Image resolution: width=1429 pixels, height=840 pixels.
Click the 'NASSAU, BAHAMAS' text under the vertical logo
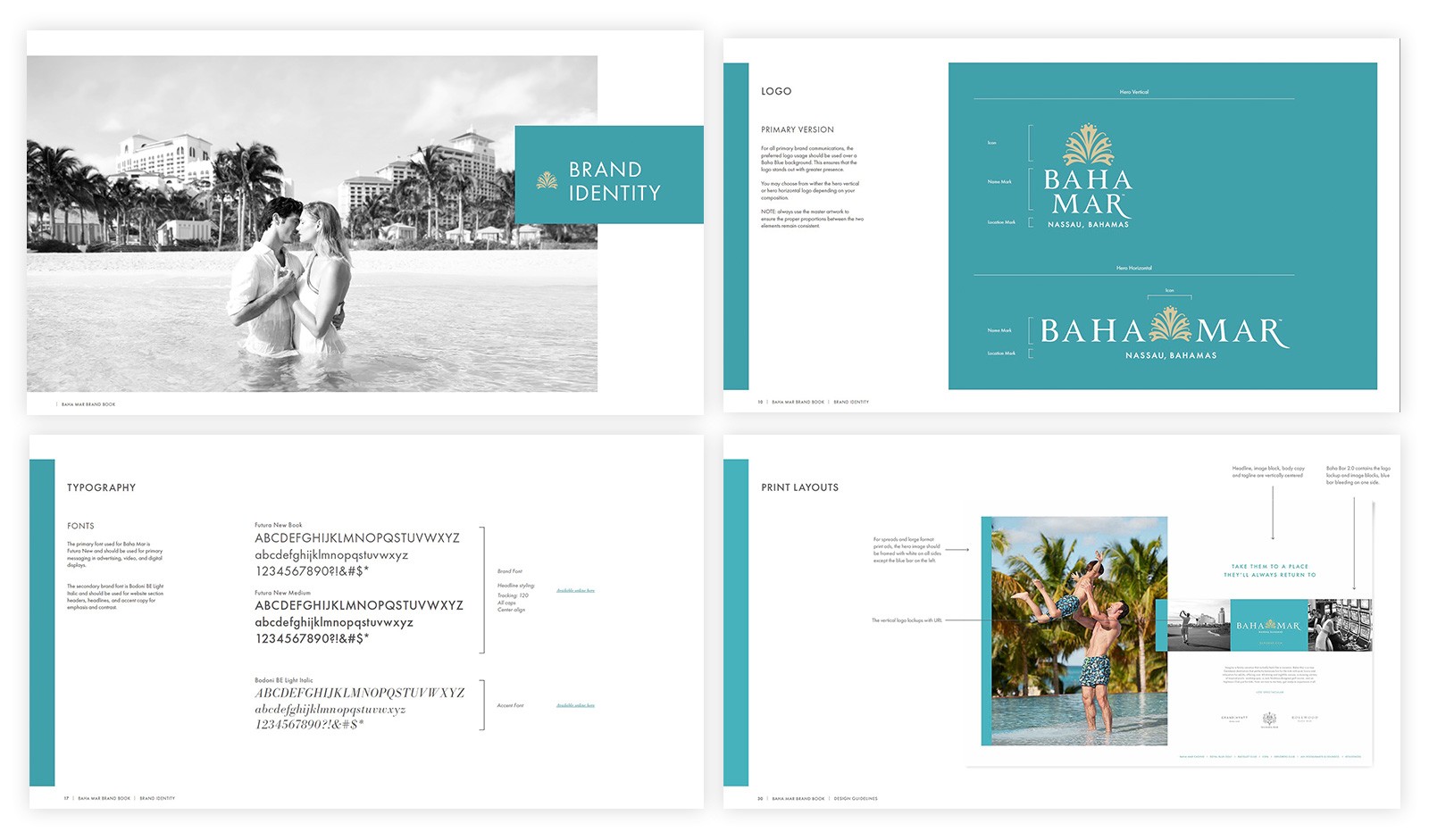(1088, 225)
